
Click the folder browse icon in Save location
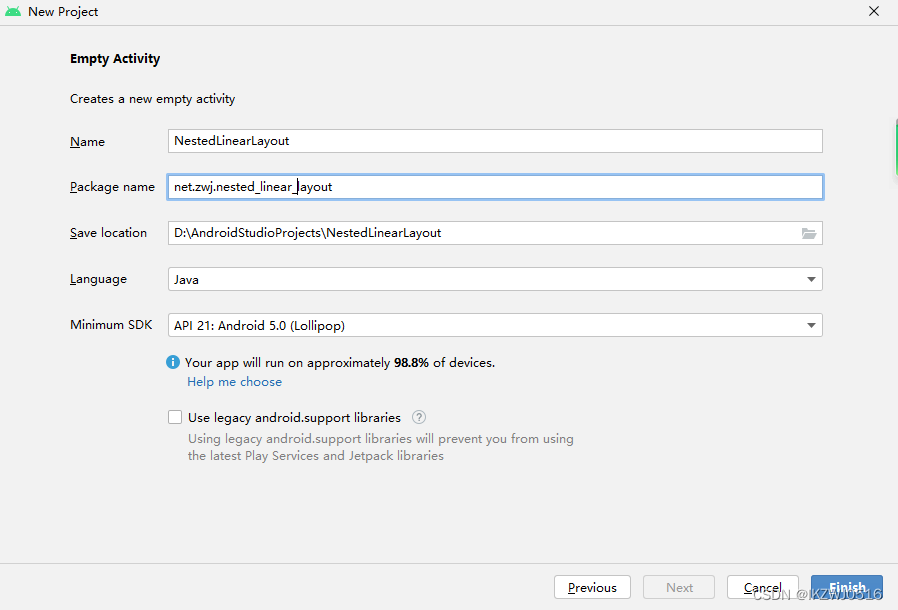(x=808, y=233)
